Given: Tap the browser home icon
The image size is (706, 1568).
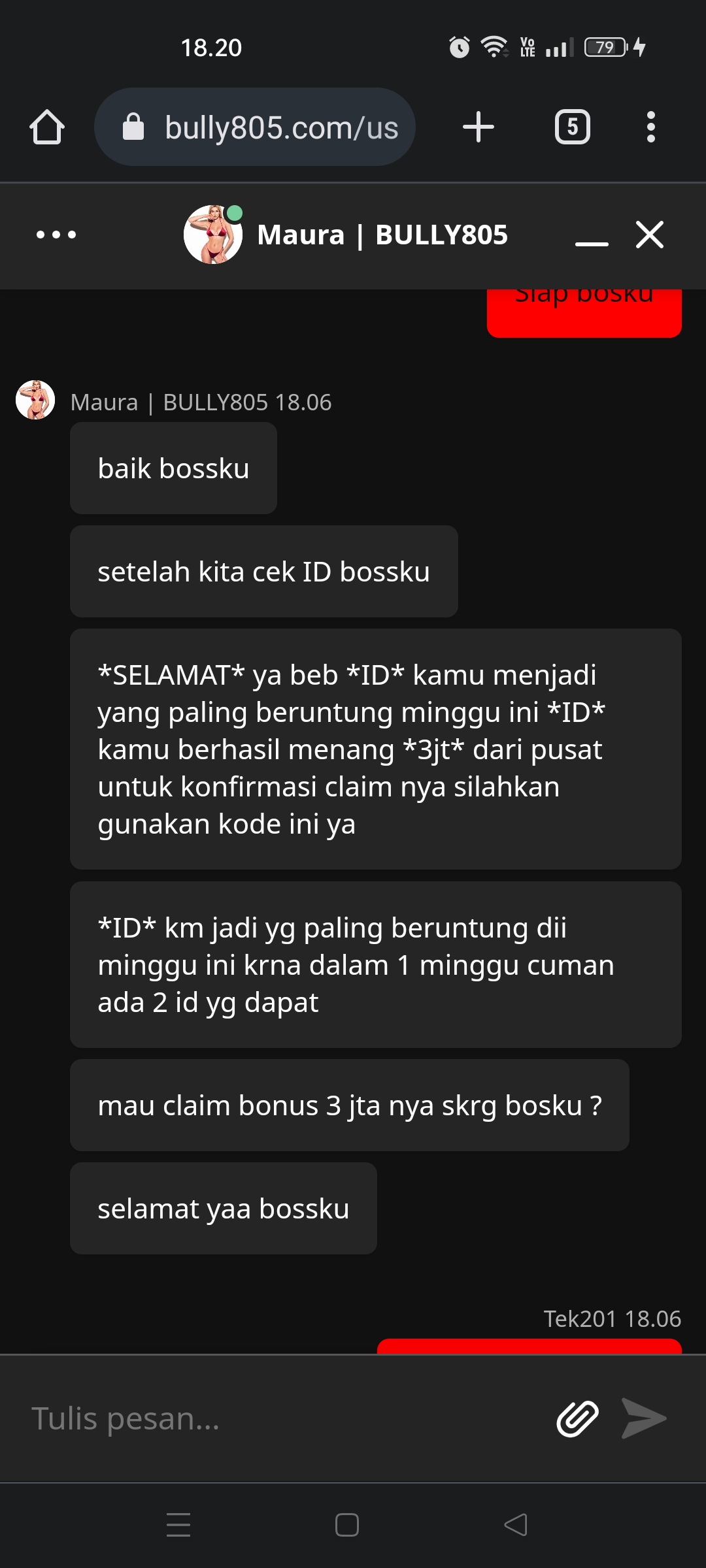Looking at the screenshot, I should coord(47,127).
